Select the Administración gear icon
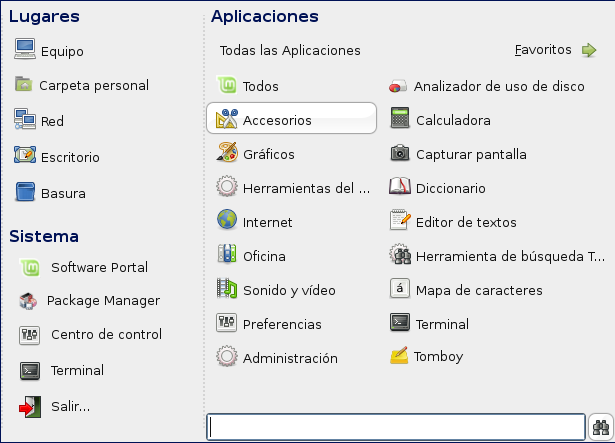The height and width of the screenshot is (443, 615). point(227,356)
